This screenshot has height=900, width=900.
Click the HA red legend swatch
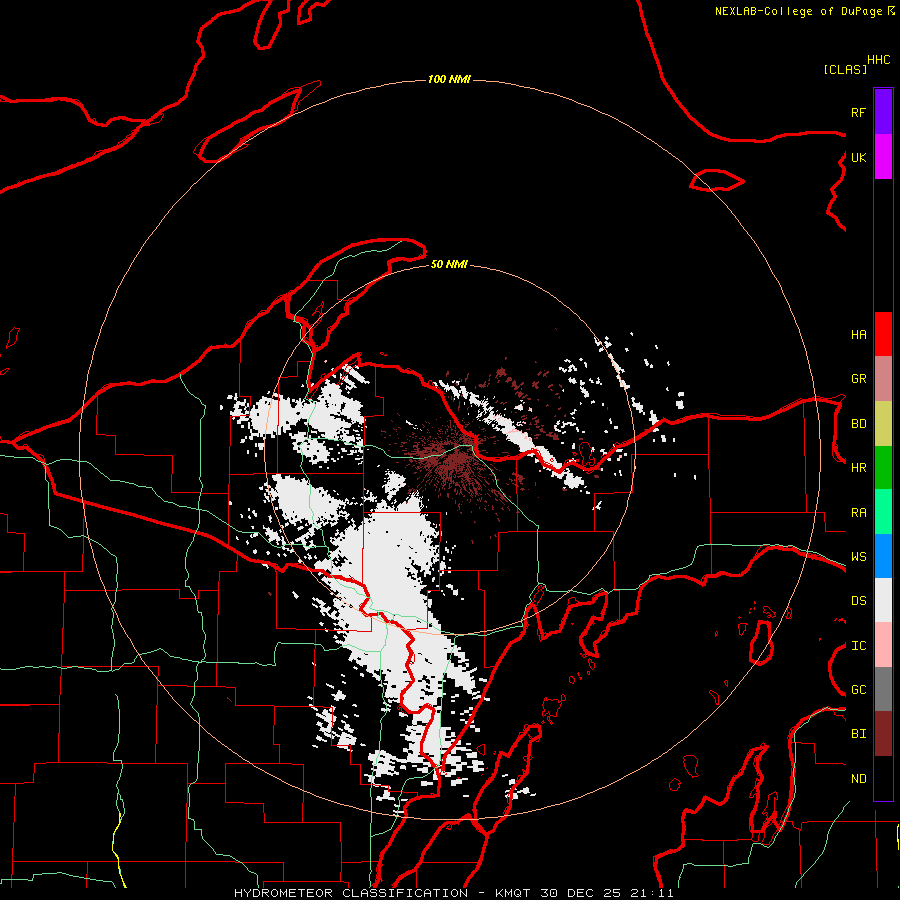[x=883, y=334]
